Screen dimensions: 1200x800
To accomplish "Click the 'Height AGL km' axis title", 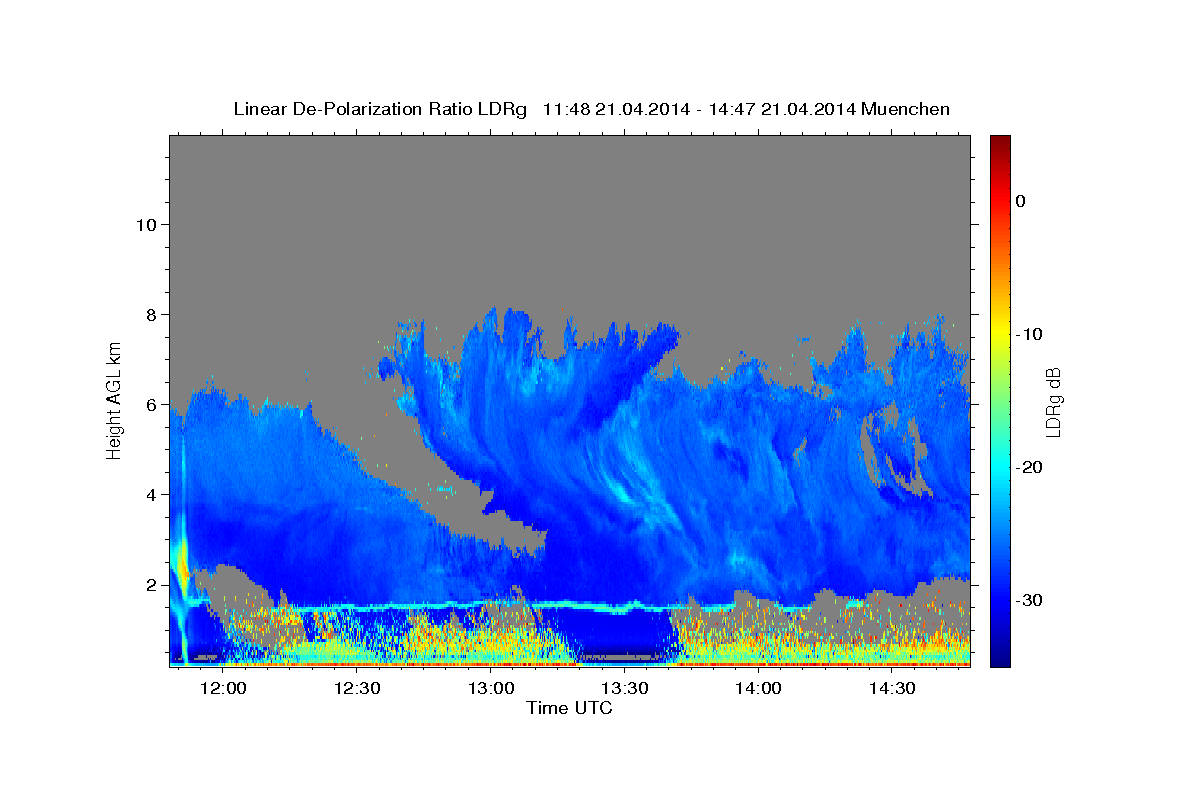I will tap(115, 400).
